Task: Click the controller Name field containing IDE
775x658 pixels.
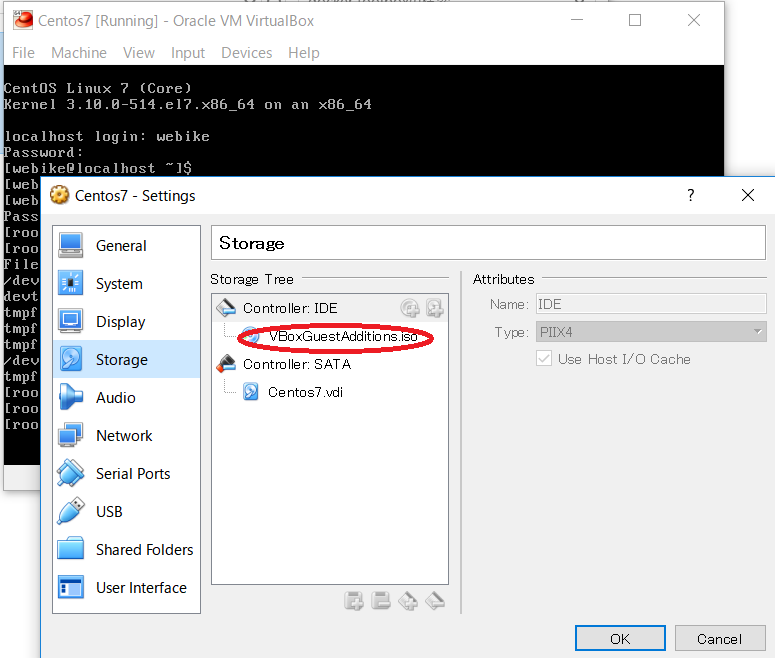Action: click(651, 304)
